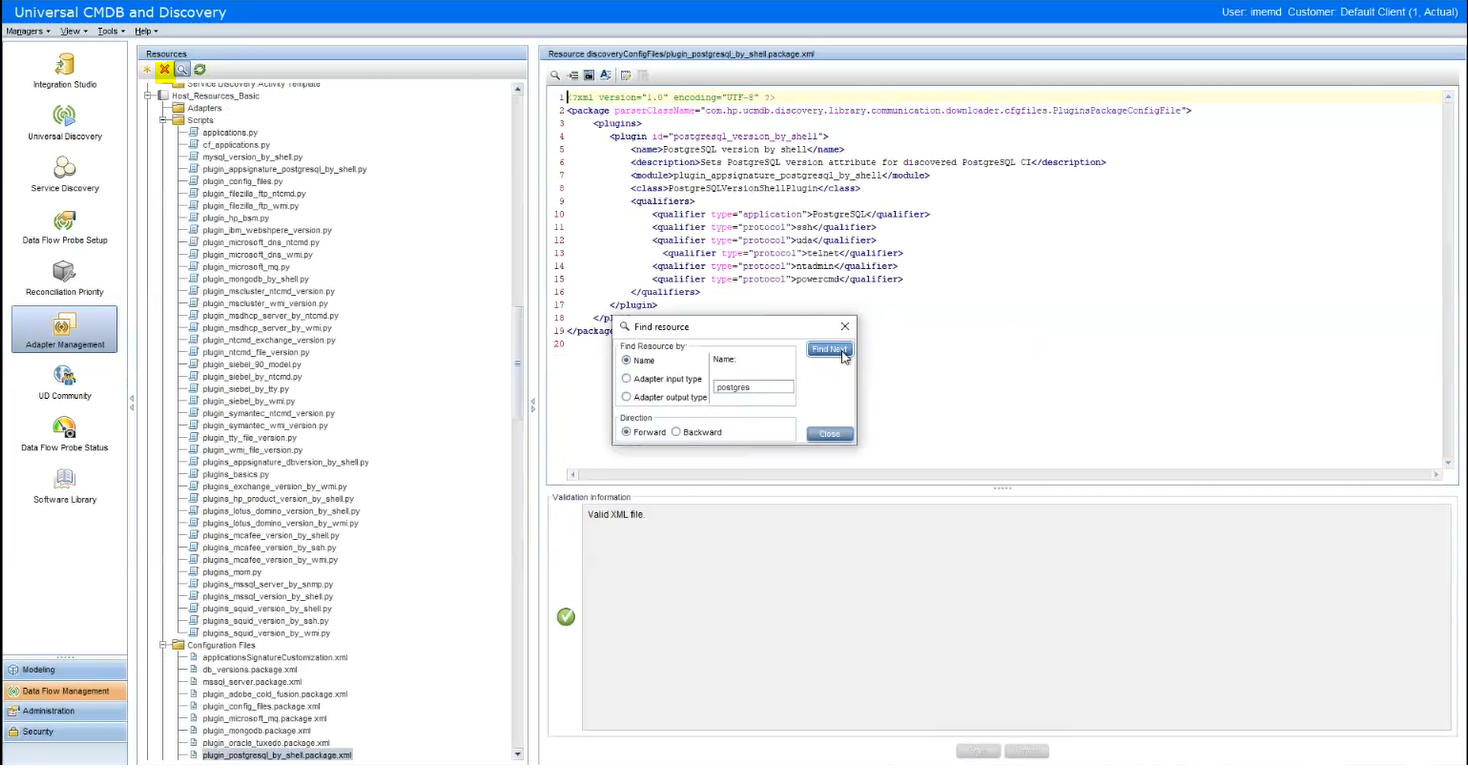Open the Universal Discovery module
The height and width of the screenshot is (780, 1468).
(x=65, y=121)
